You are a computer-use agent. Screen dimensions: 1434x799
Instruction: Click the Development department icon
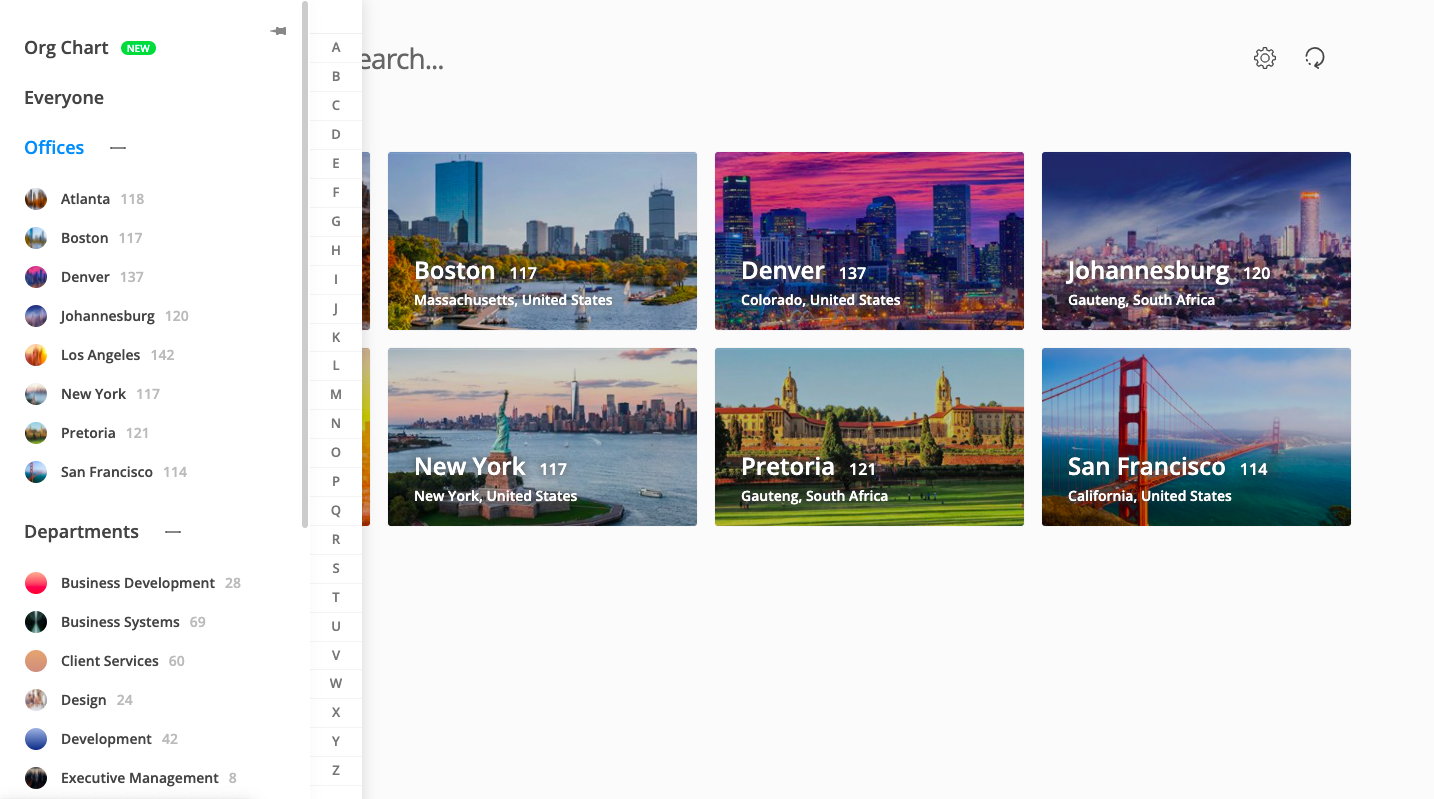pyautogui.click(x=36, y=739)
